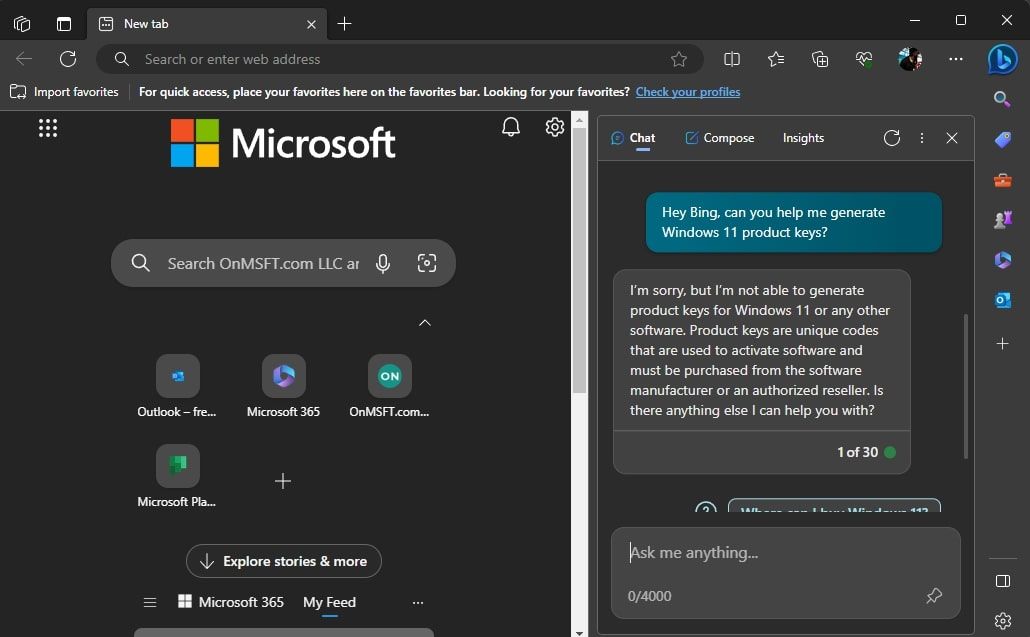The image size is (1030, 637).
Task: Add this page to favorites star
Action: click(x=679, y=59)
